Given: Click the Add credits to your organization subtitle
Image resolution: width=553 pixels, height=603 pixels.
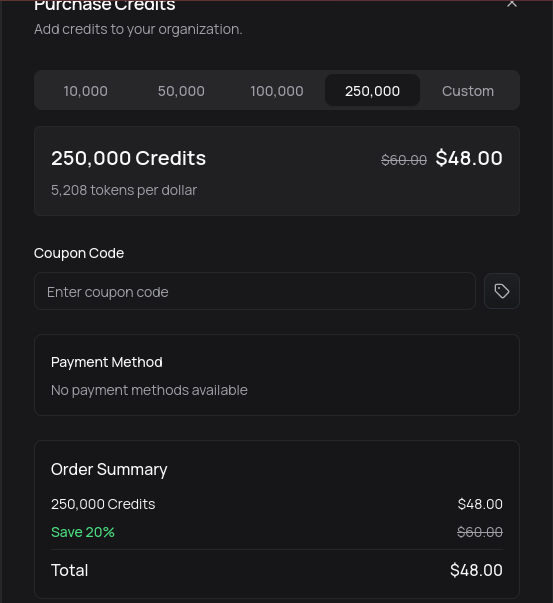Looking at the screenshot, I should pyautogui.click(x=138, y=30).
